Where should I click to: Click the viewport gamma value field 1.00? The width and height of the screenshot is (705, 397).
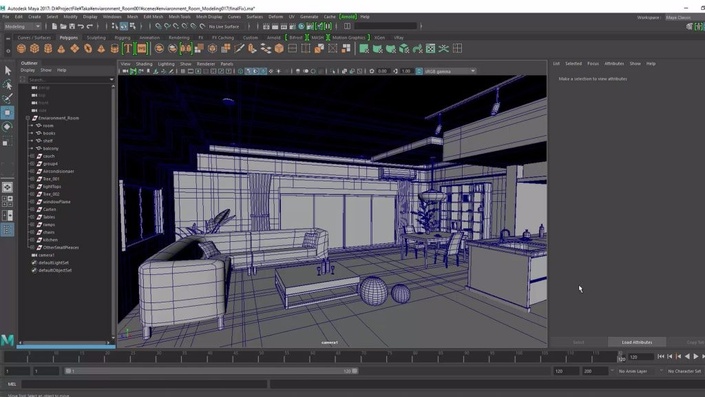click(x=407, y=71)
